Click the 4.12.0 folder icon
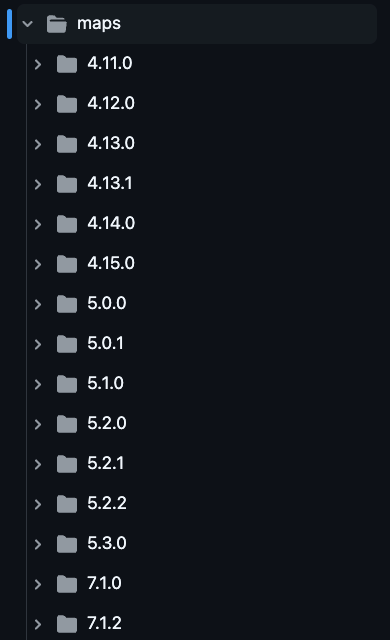The image size is (390, 640). pos(67,104)
